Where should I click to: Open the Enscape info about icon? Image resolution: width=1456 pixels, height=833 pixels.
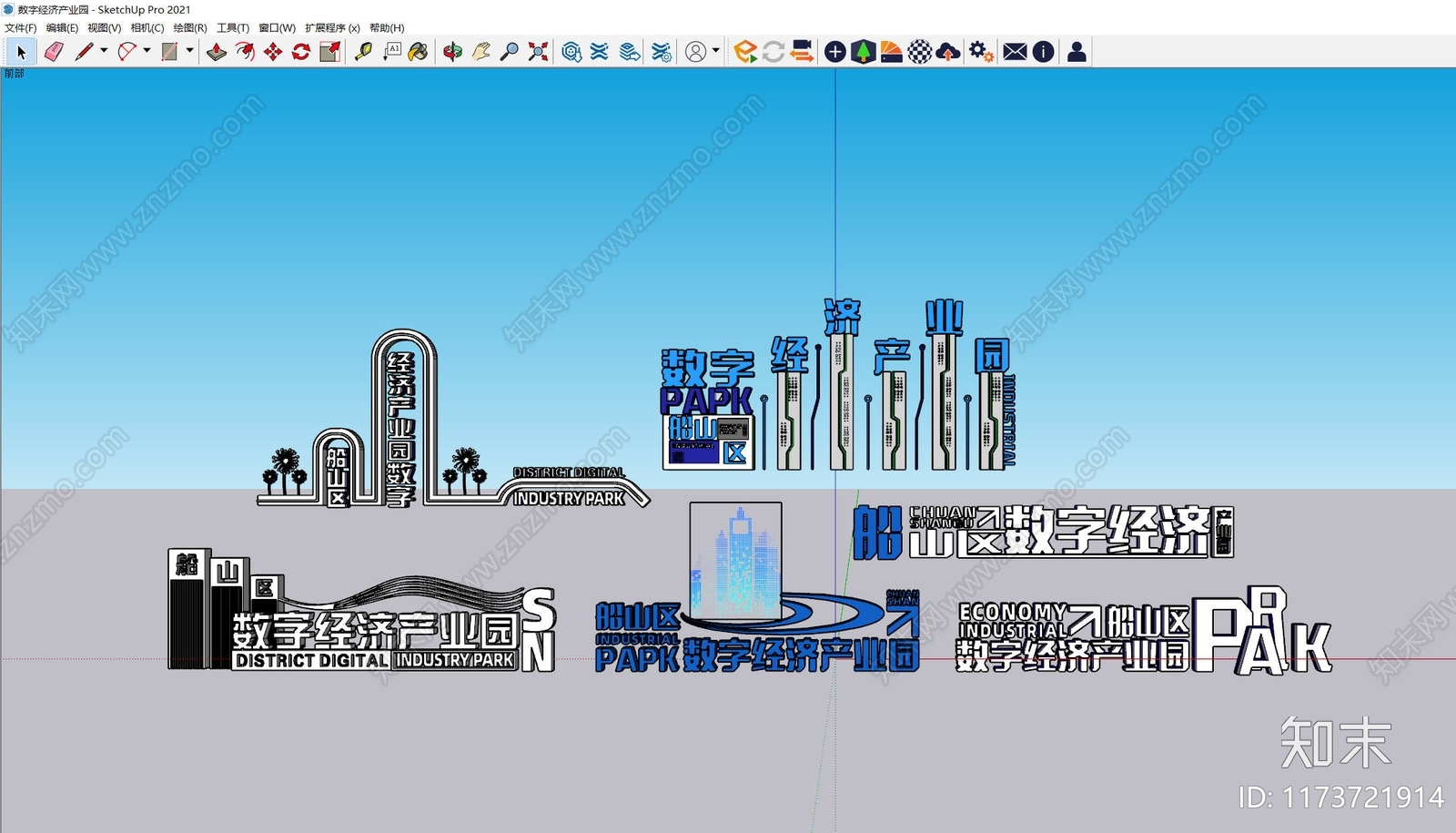click(x=1043, y=52)
